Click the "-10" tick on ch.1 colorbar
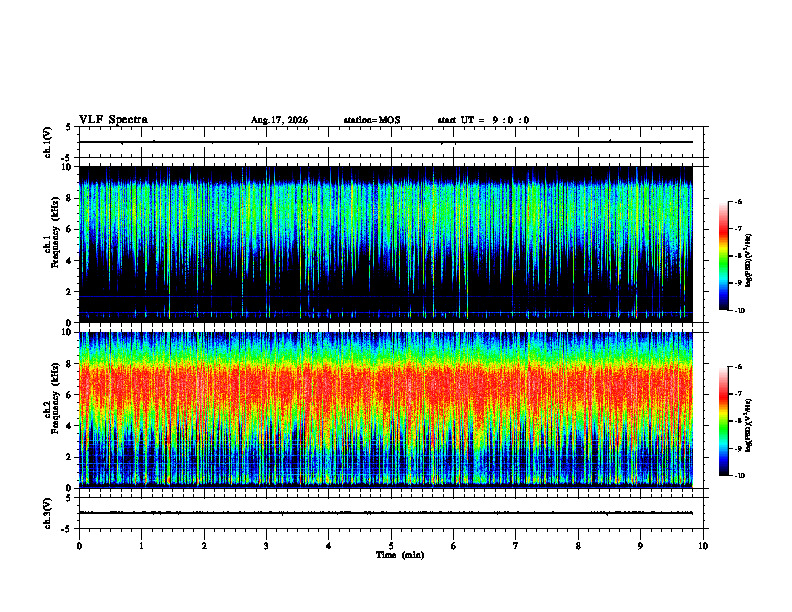 pos(739,311)
